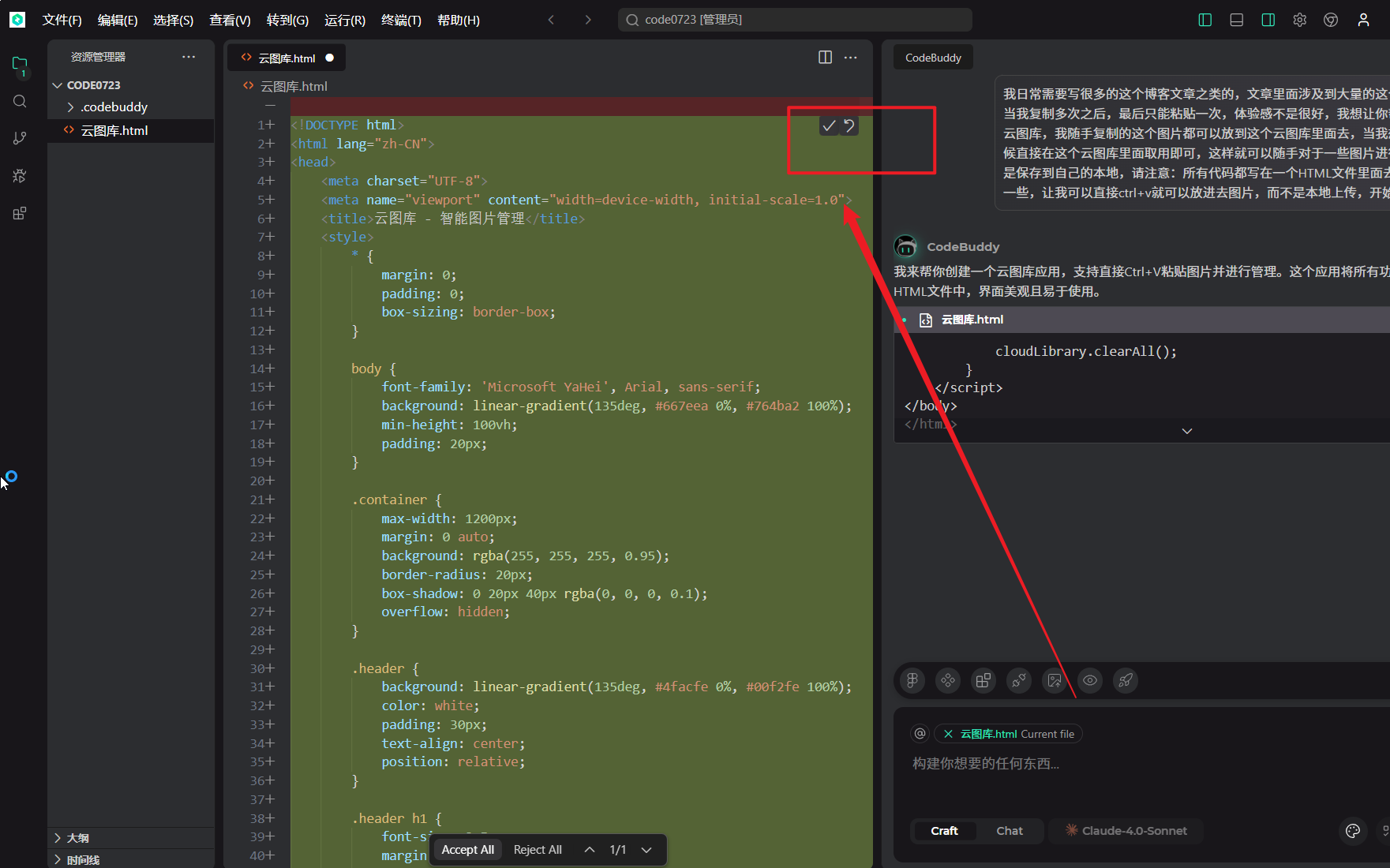
Task: Go to next change with down chevron
Action: (x=646, y=850)
